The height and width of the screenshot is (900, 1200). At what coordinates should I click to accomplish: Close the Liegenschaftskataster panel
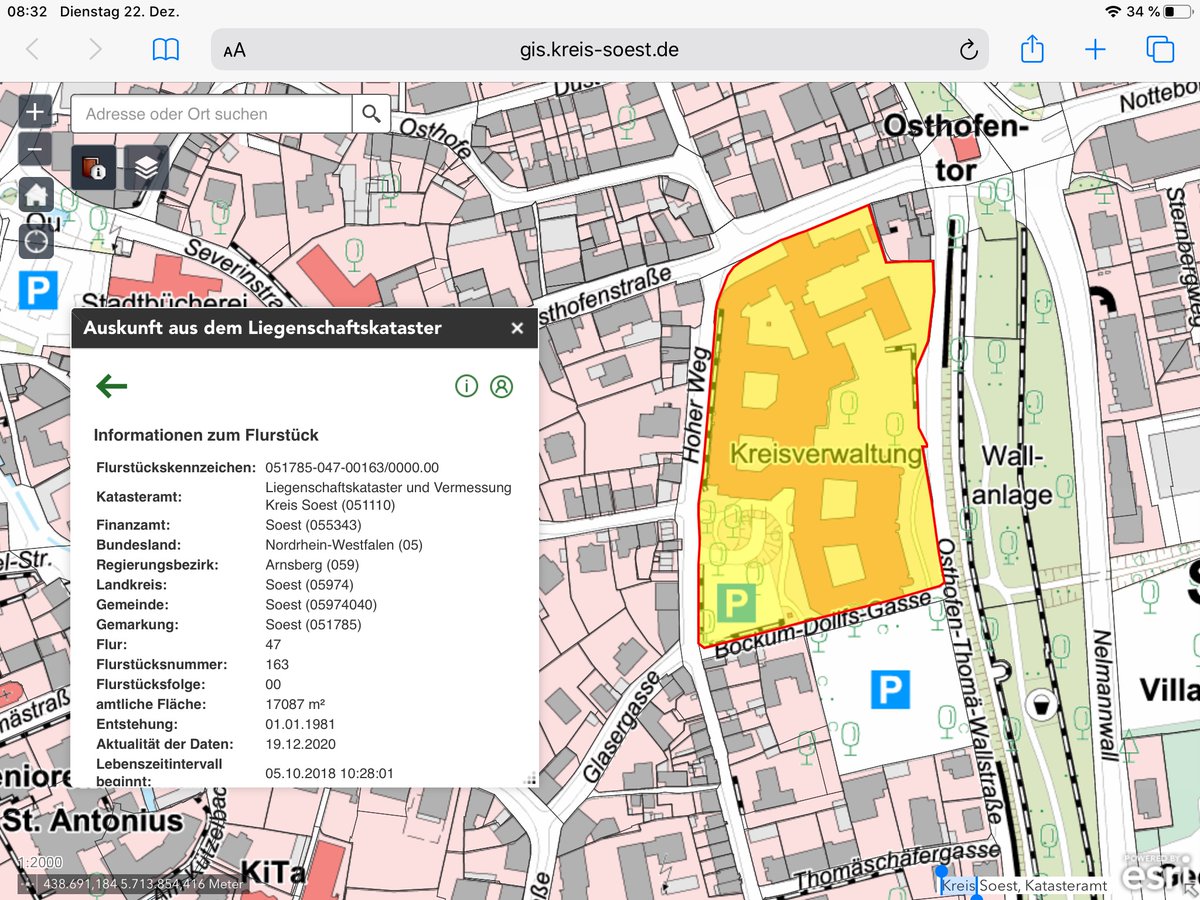tap(517, 328)
